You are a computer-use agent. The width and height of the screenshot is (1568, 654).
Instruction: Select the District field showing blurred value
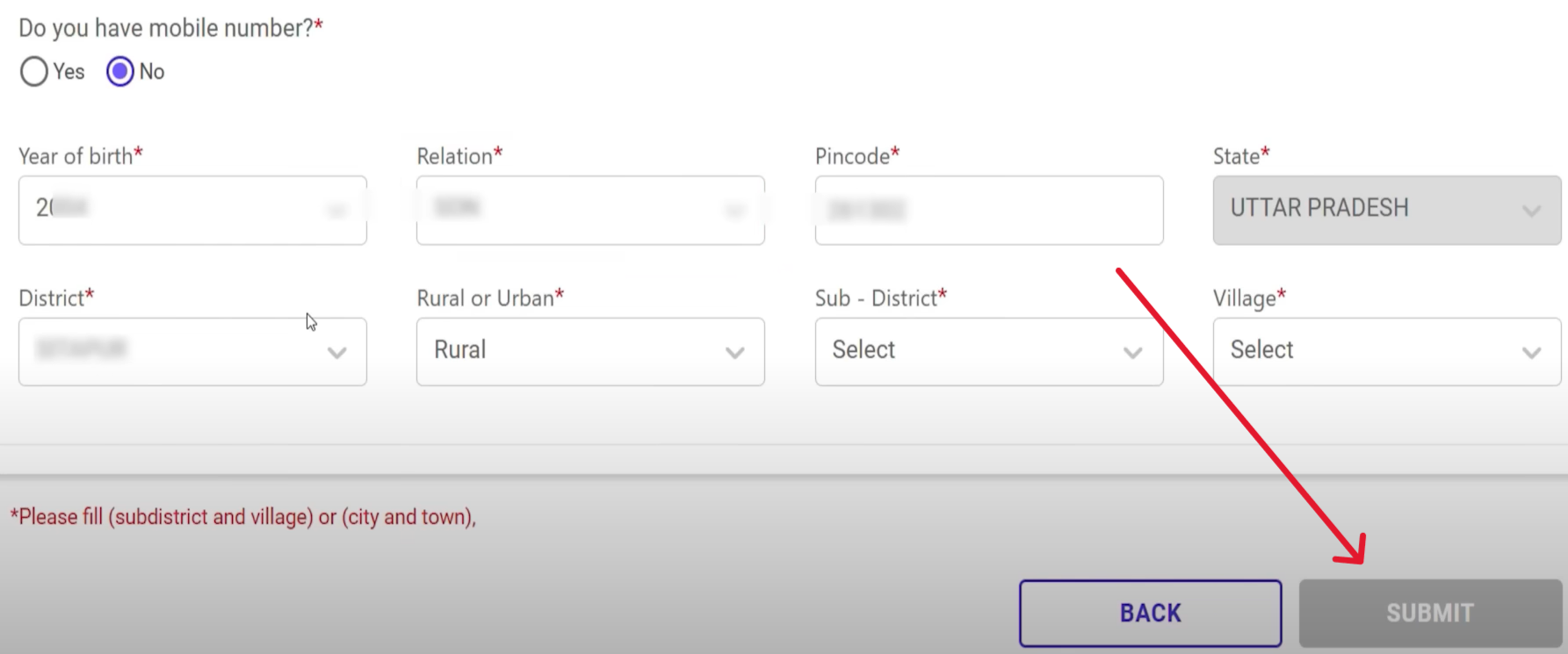192,352
